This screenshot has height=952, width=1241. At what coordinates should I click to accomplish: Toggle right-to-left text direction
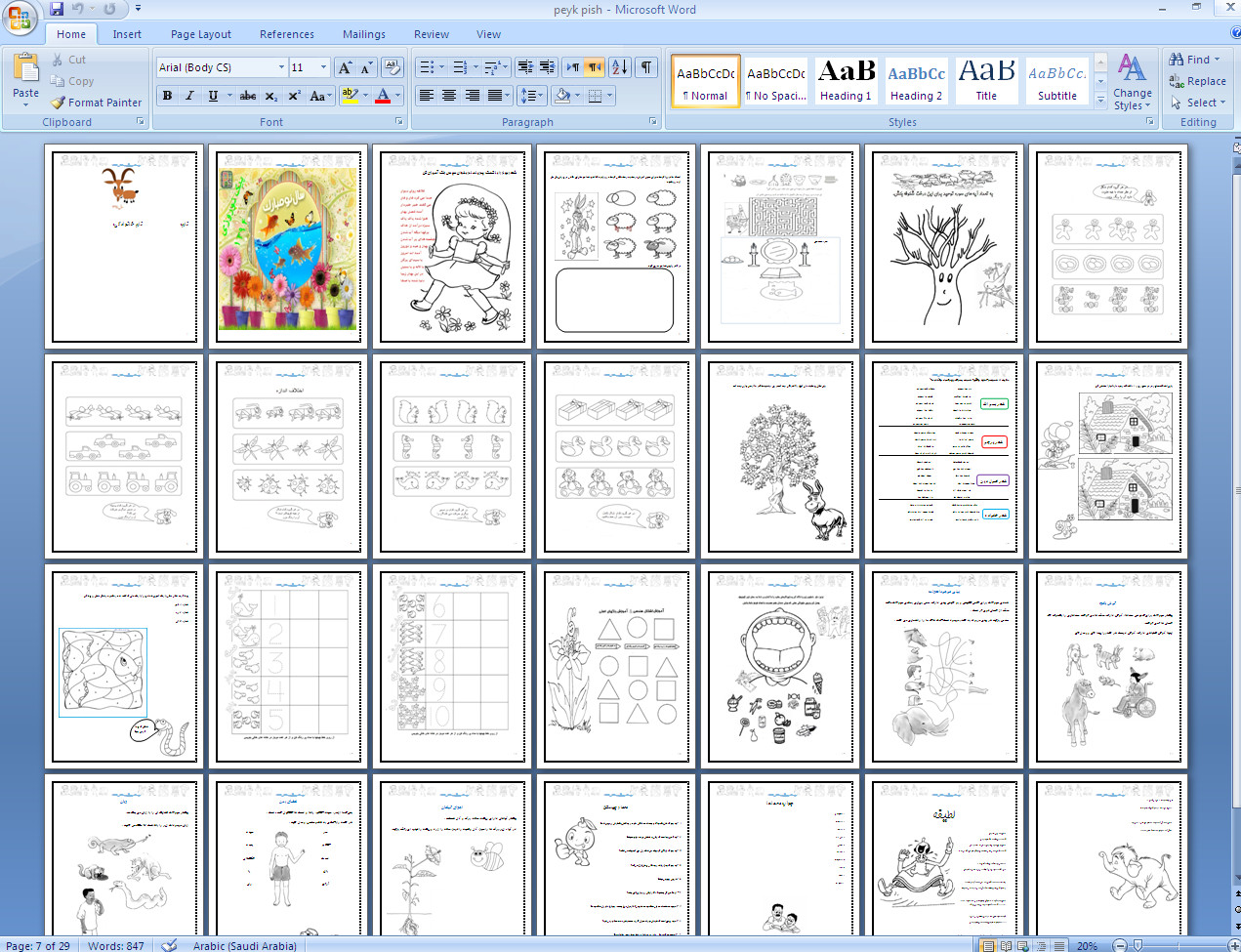click(595, 67)
